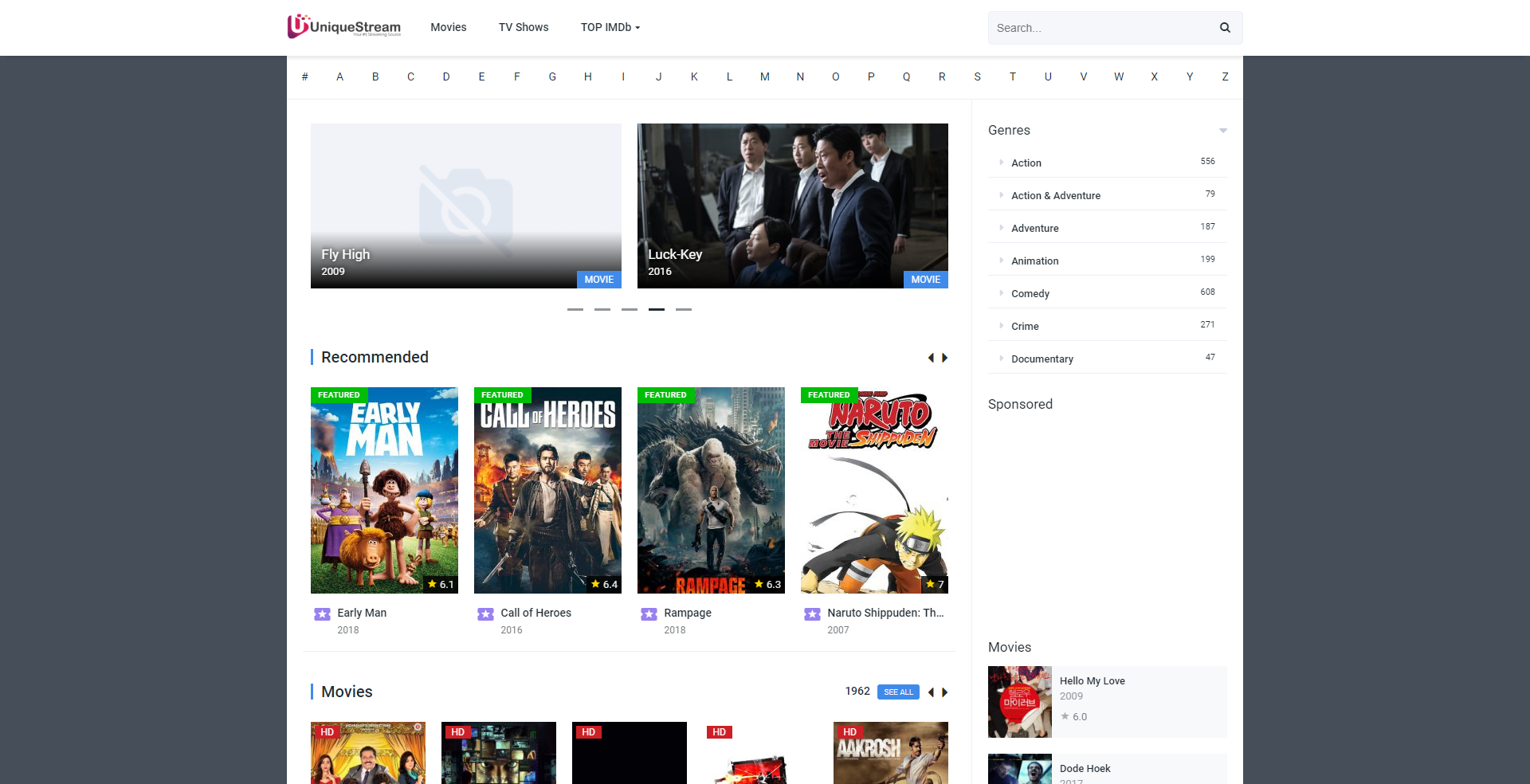Open the Rampage poster
Image resolution: width=1530 pixels, height=784 pixels.
711,490
